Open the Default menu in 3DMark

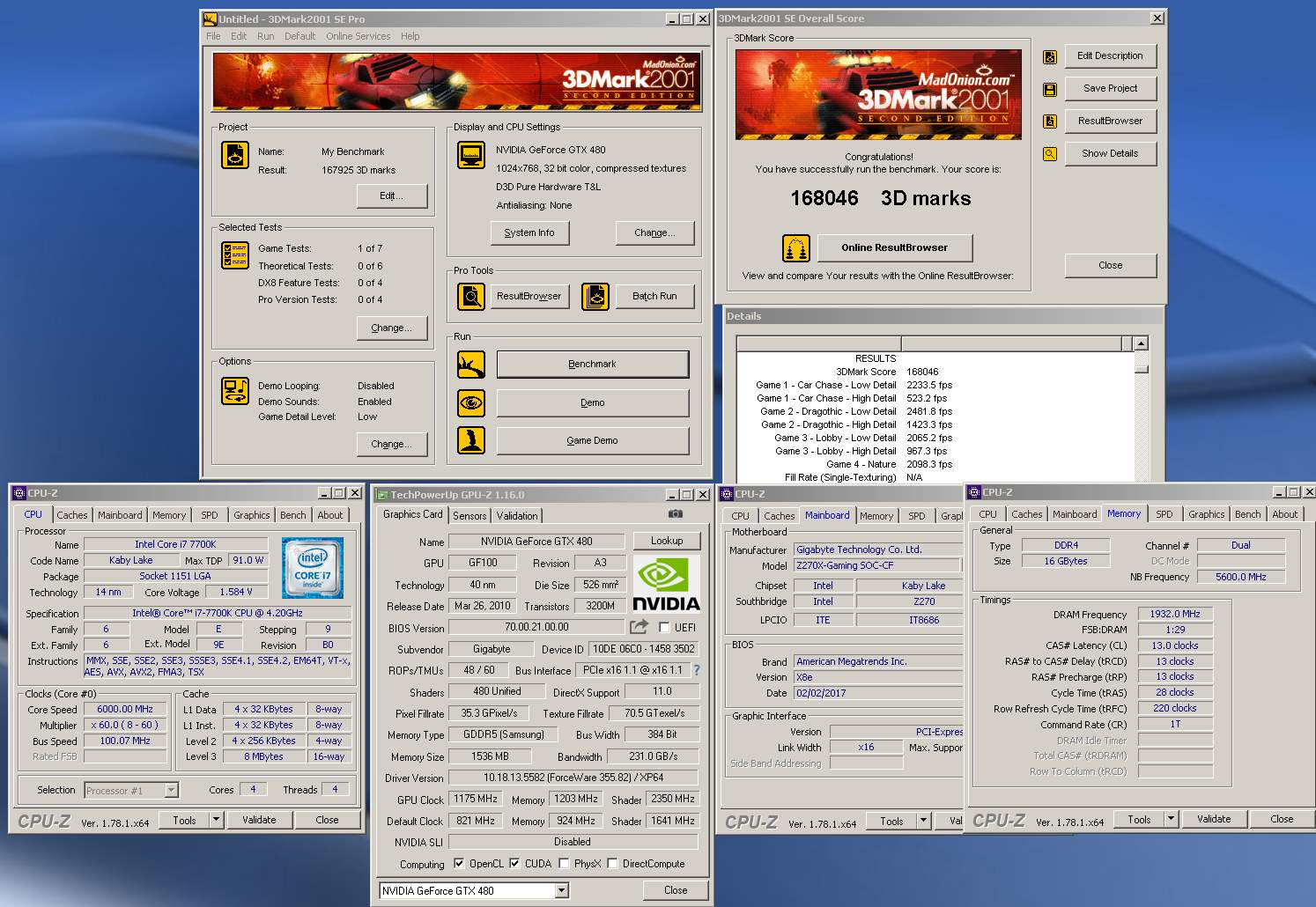(x=299, y=36)
